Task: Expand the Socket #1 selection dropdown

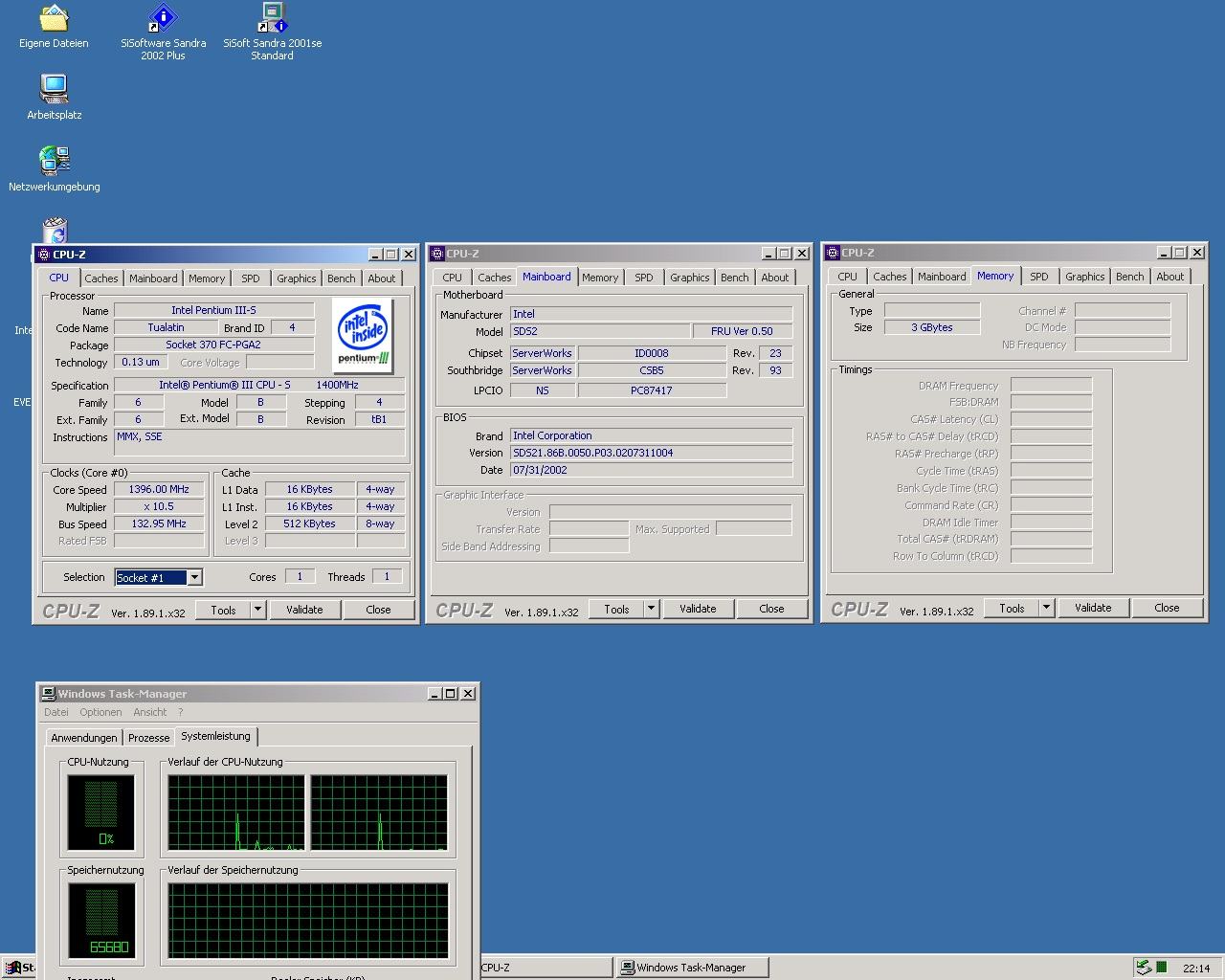Action: pyautogui.click(x=194, y=577)
